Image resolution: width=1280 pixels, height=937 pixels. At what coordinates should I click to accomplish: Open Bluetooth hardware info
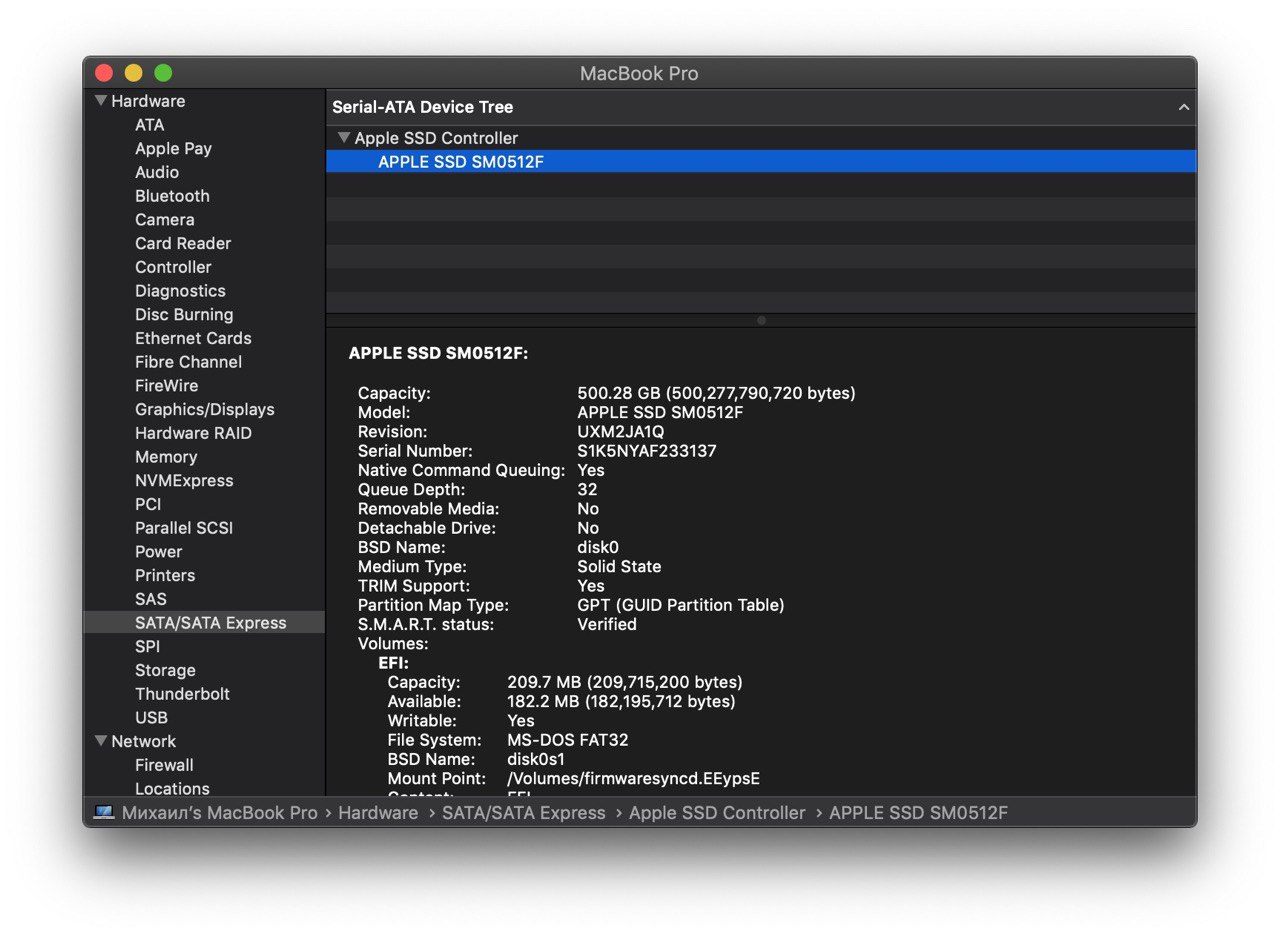tap(172, 196)
